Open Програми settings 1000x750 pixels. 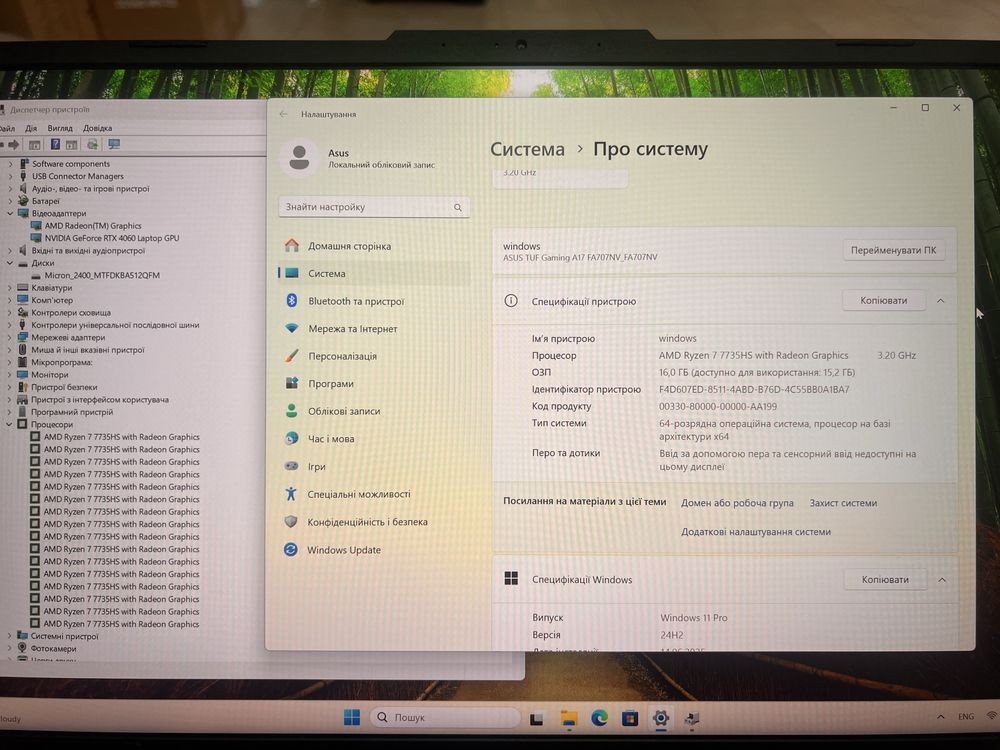(x=330, y=383)
